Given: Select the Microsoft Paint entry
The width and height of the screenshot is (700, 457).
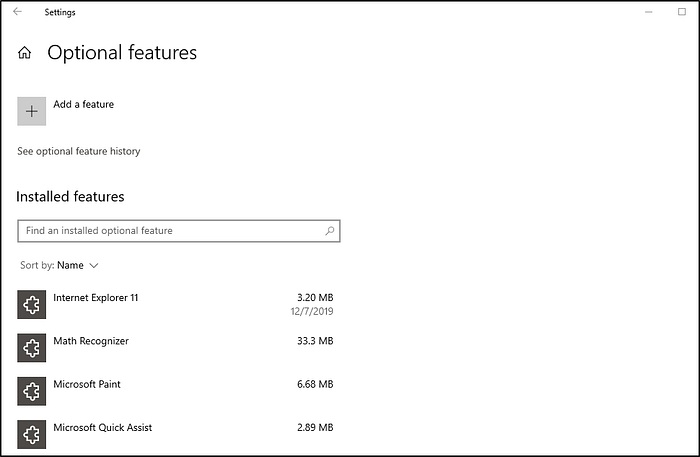Looking at the screenshot, I should (175, 391).
